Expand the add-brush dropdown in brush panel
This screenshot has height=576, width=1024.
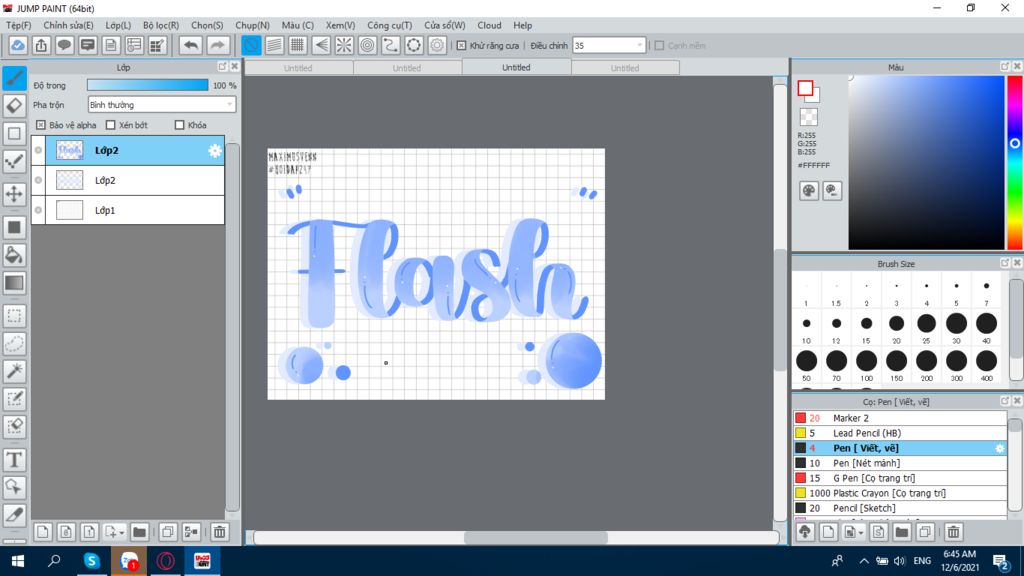click(860, 533)
